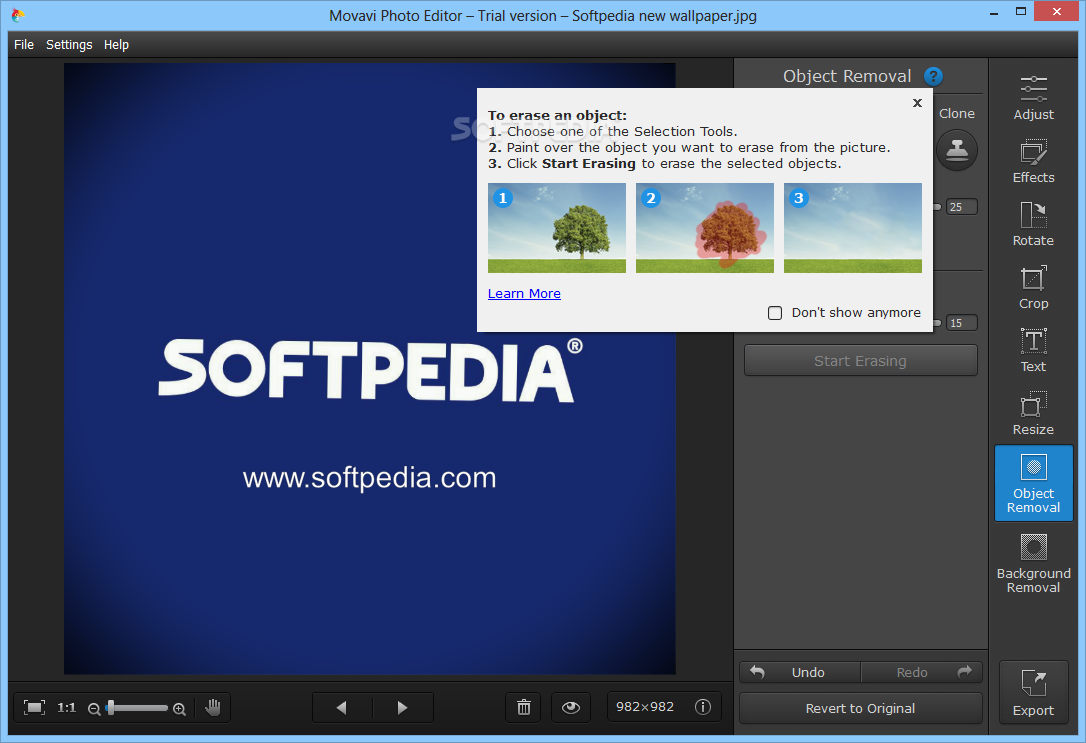1086x743 pixels.
Task: Open the Help menu
Action: (x=116, y=44)
